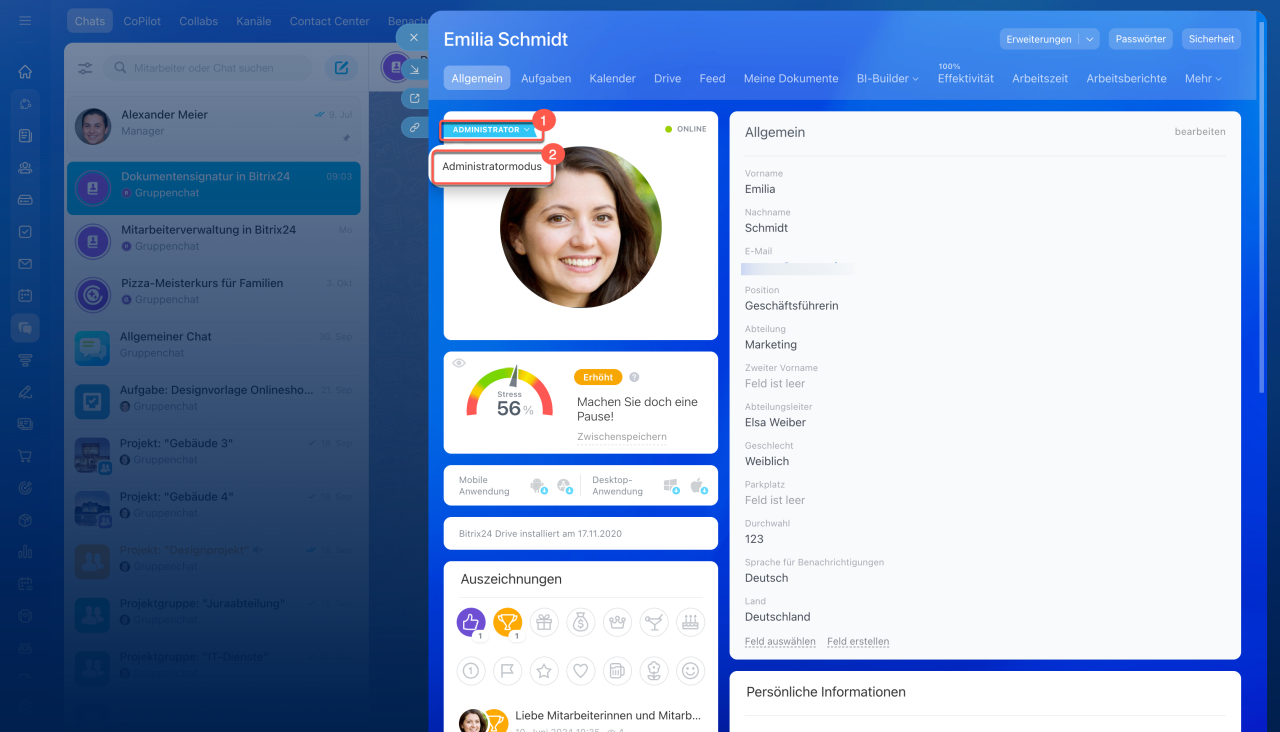Click the bar chart analytics icon in the sidebar
1280x732 pixels.
point(25,551)
